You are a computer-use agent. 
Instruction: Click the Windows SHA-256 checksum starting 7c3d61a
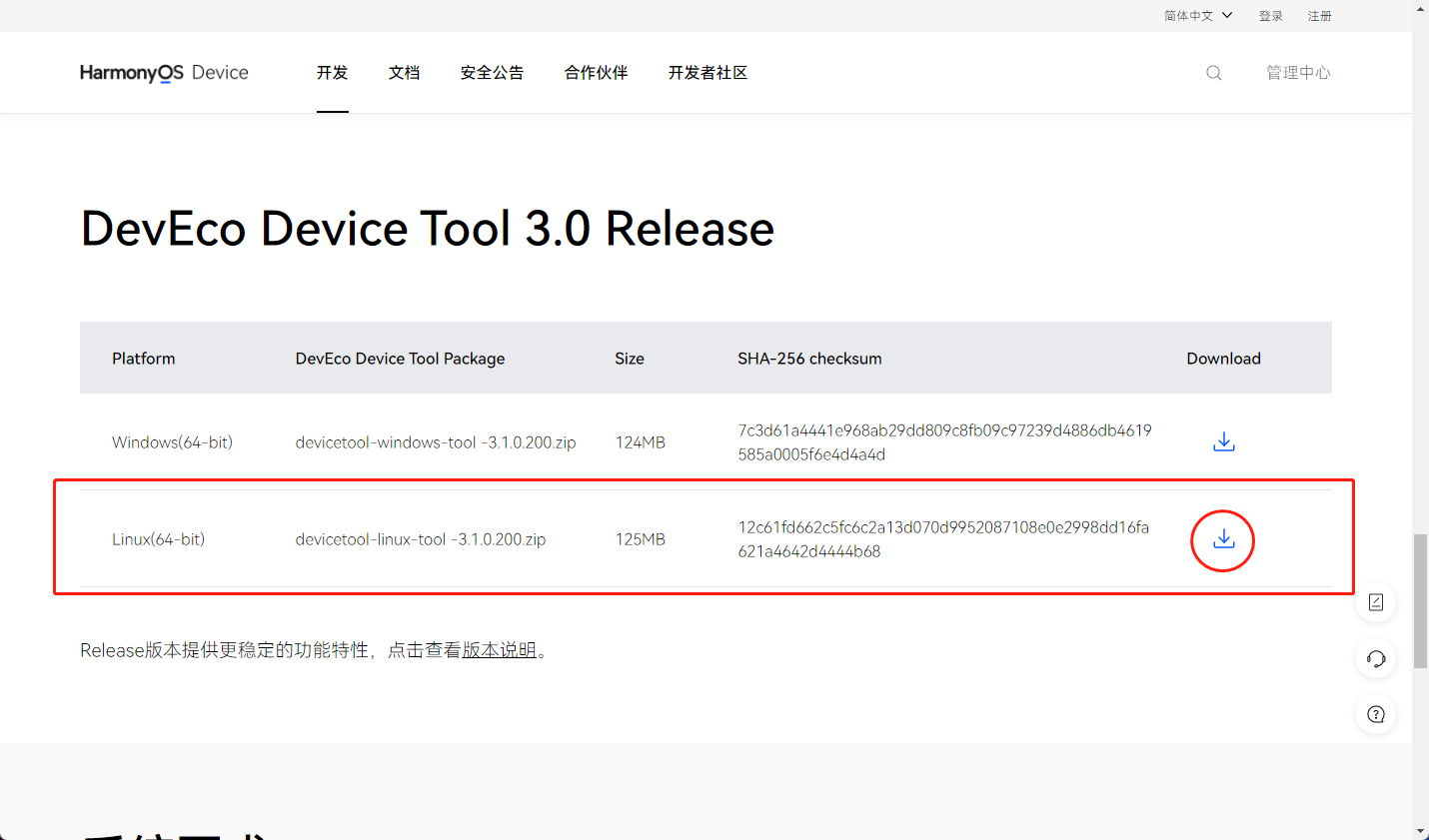pos(944,442)
